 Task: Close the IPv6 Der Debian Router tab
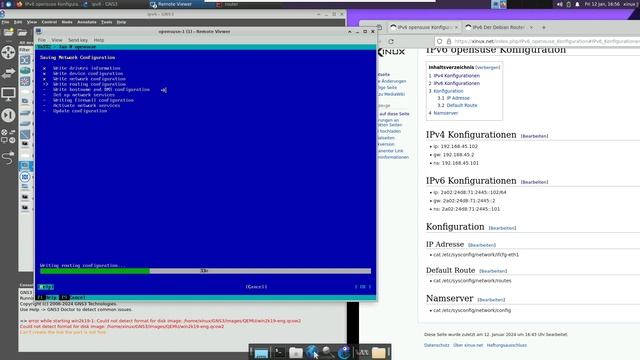[531, 27]
